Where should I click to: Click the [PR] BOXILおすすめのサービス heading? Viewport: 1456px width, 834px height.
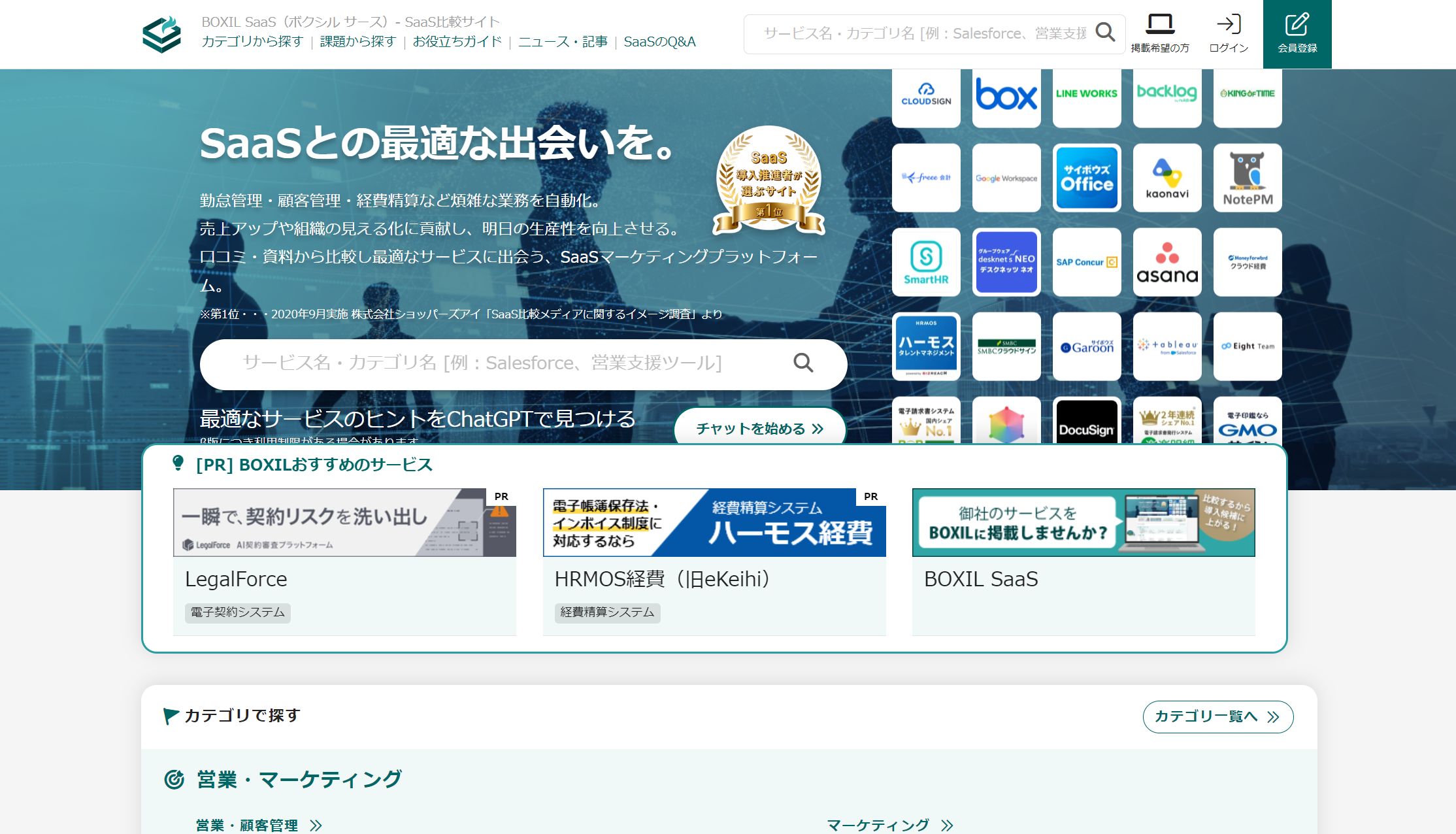[314, 465]
